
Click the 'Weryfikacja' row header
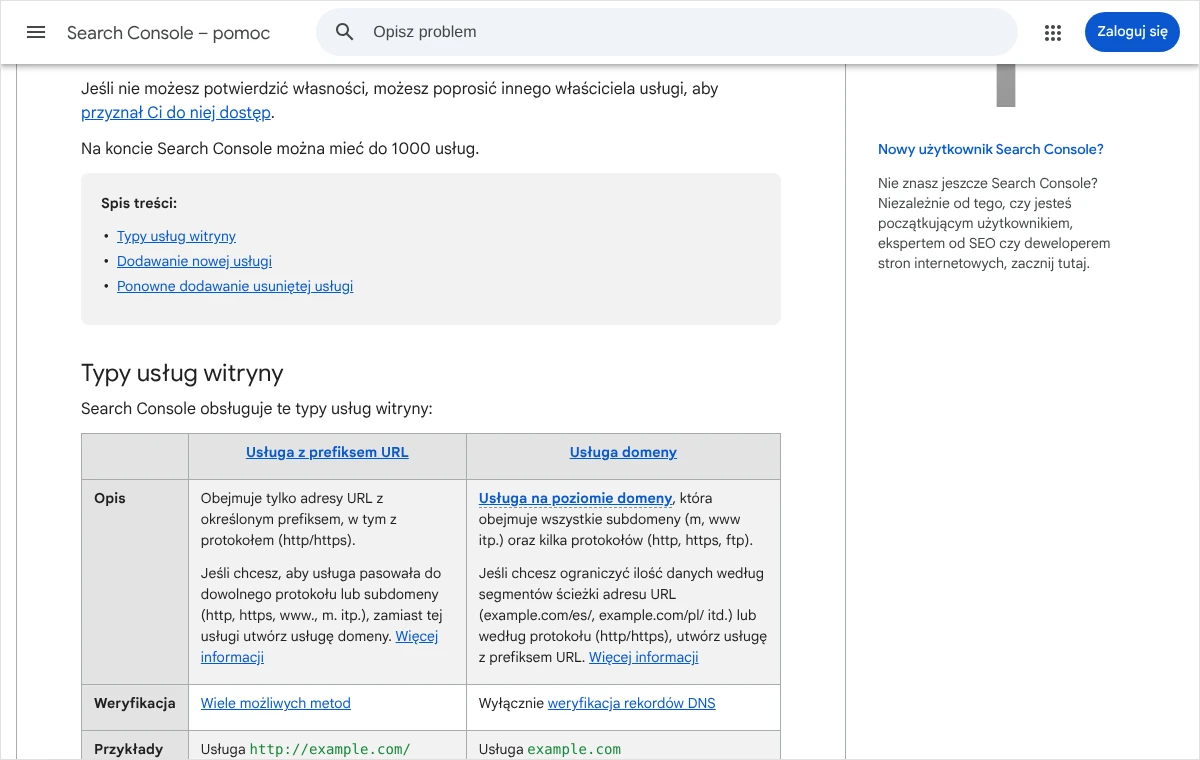135,703
